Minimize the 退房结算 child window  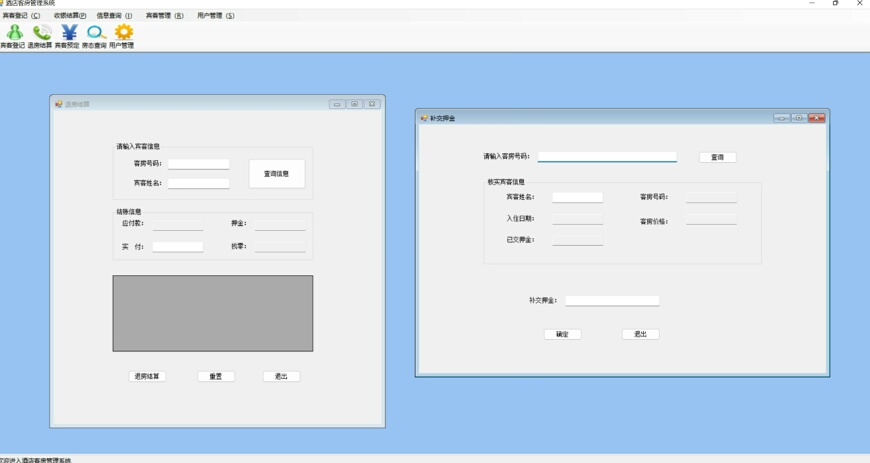click(337, 104)
